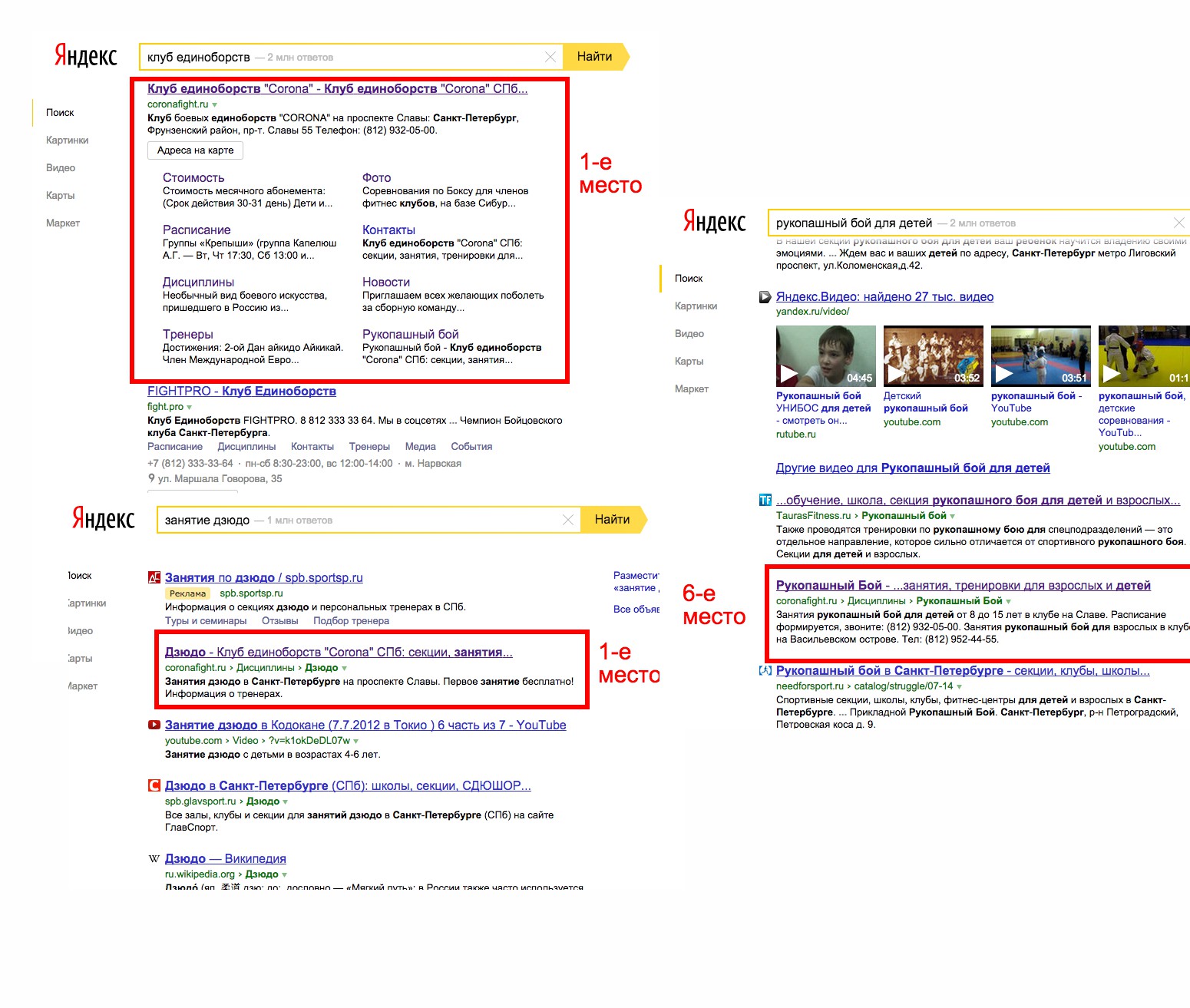Select 'Картинки' in the 'клуб единоборств' search sidebar
This screenshot has height=1008, width=1190.
point(67,140)
